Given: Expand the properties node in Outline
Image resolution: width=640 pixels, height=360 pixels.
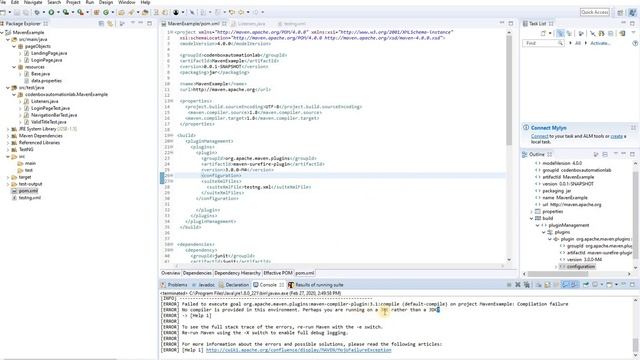Looking at the screenshot, I should (531, 211).
